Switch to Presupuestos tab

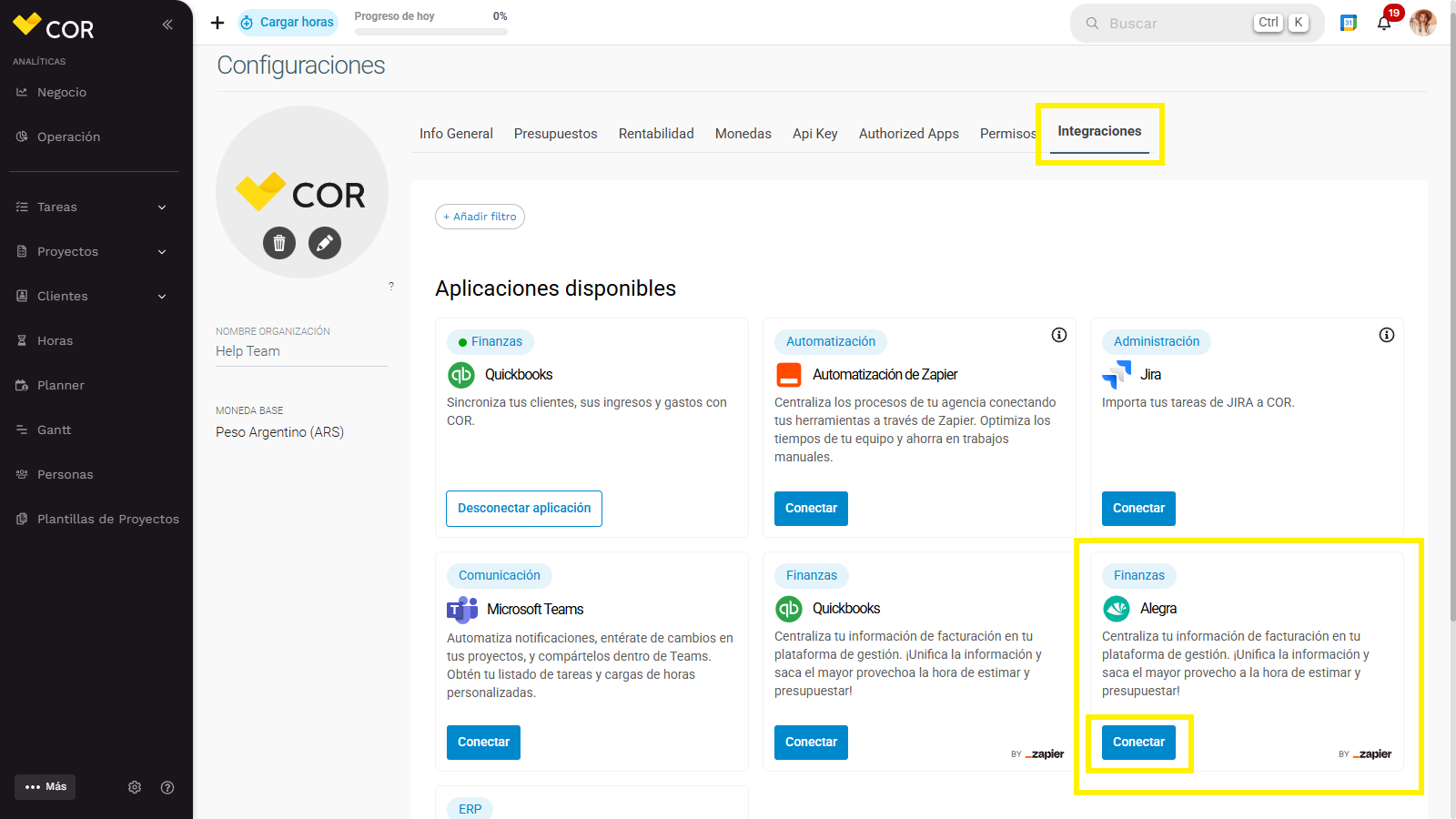click(556, 134)
